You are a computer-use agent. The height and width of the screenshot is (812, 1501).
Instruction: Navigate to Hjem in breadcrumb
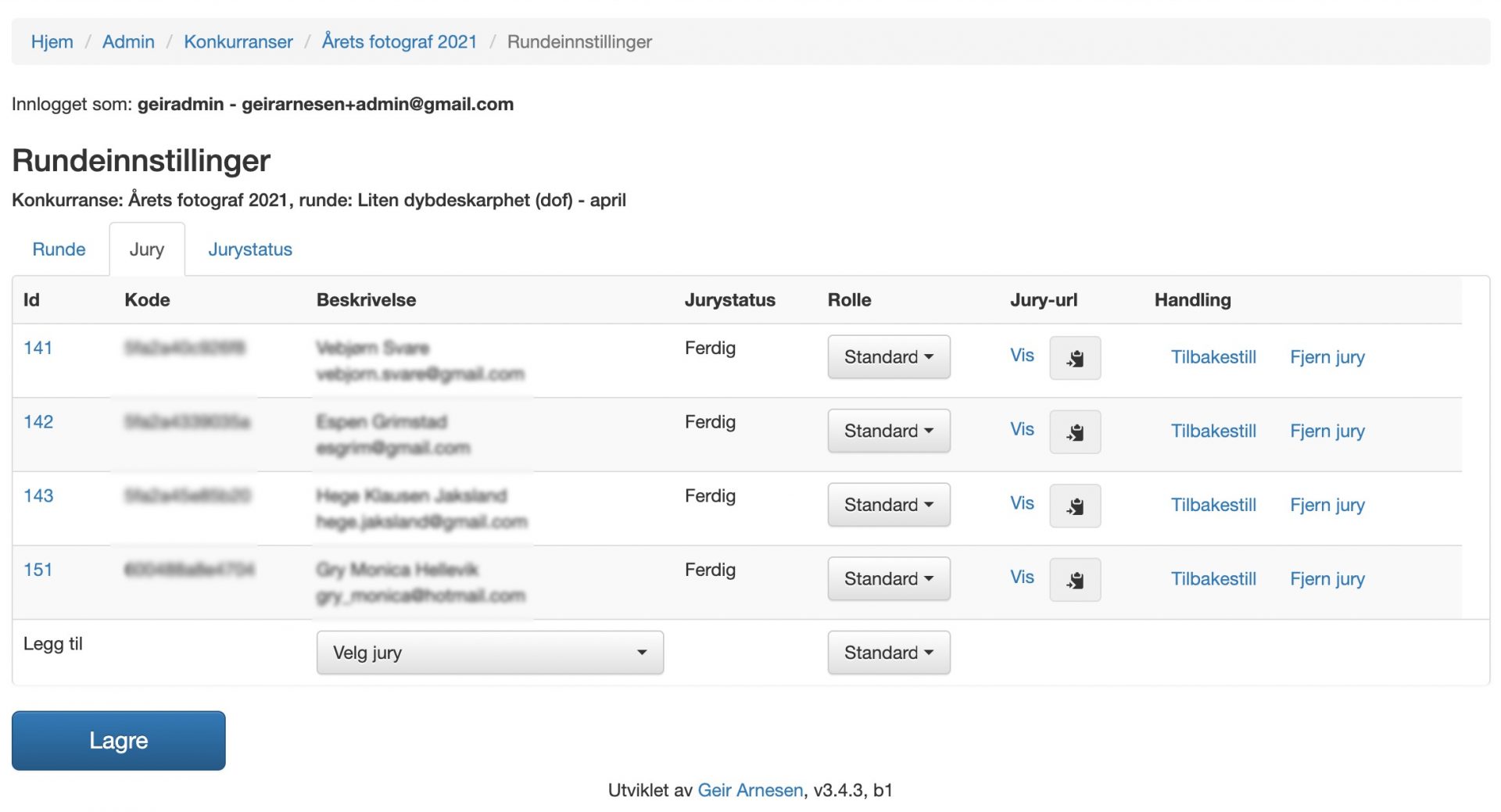click(x=52, y=41)
